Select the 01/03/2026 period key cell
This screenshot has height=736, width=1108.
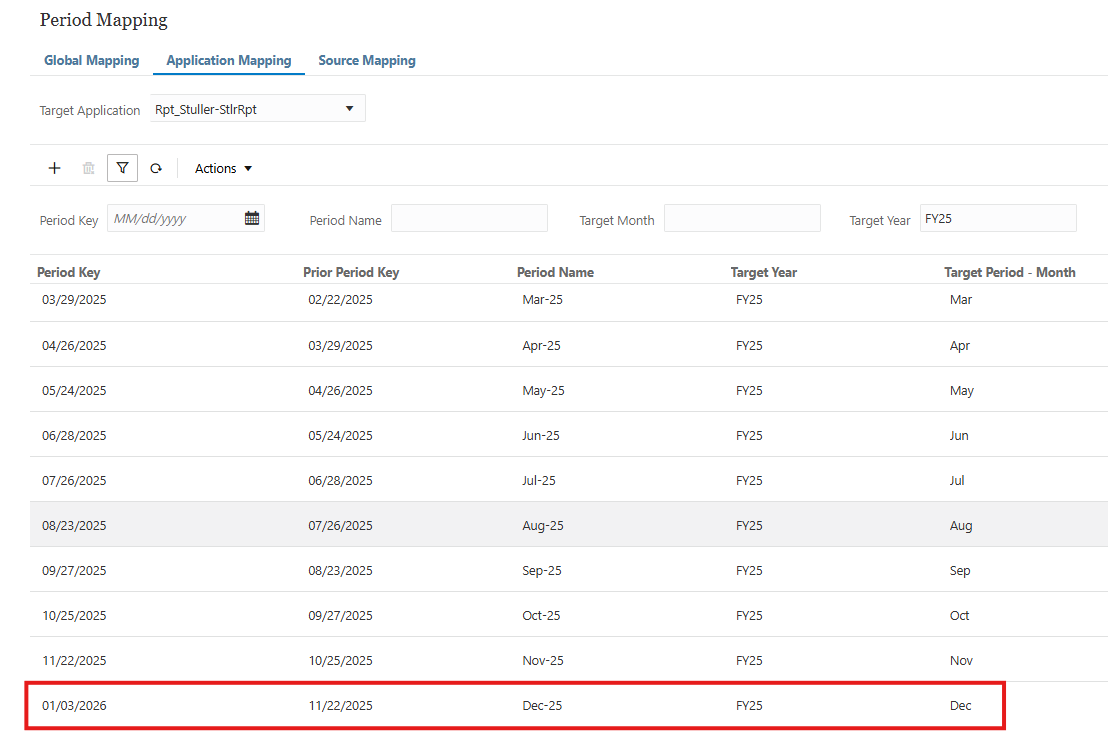pos(74,706)
